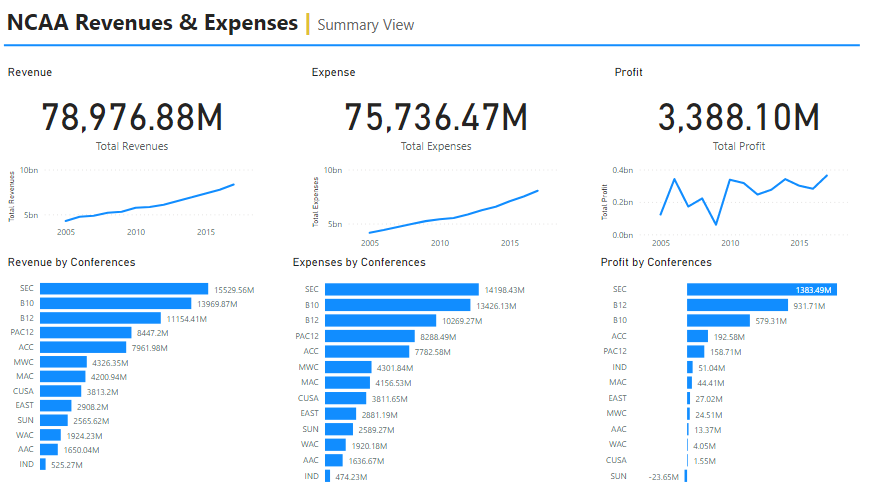878x487 pixels.
Task: Click the 75,736.47M Total Expenses card value
Action: 436,118
